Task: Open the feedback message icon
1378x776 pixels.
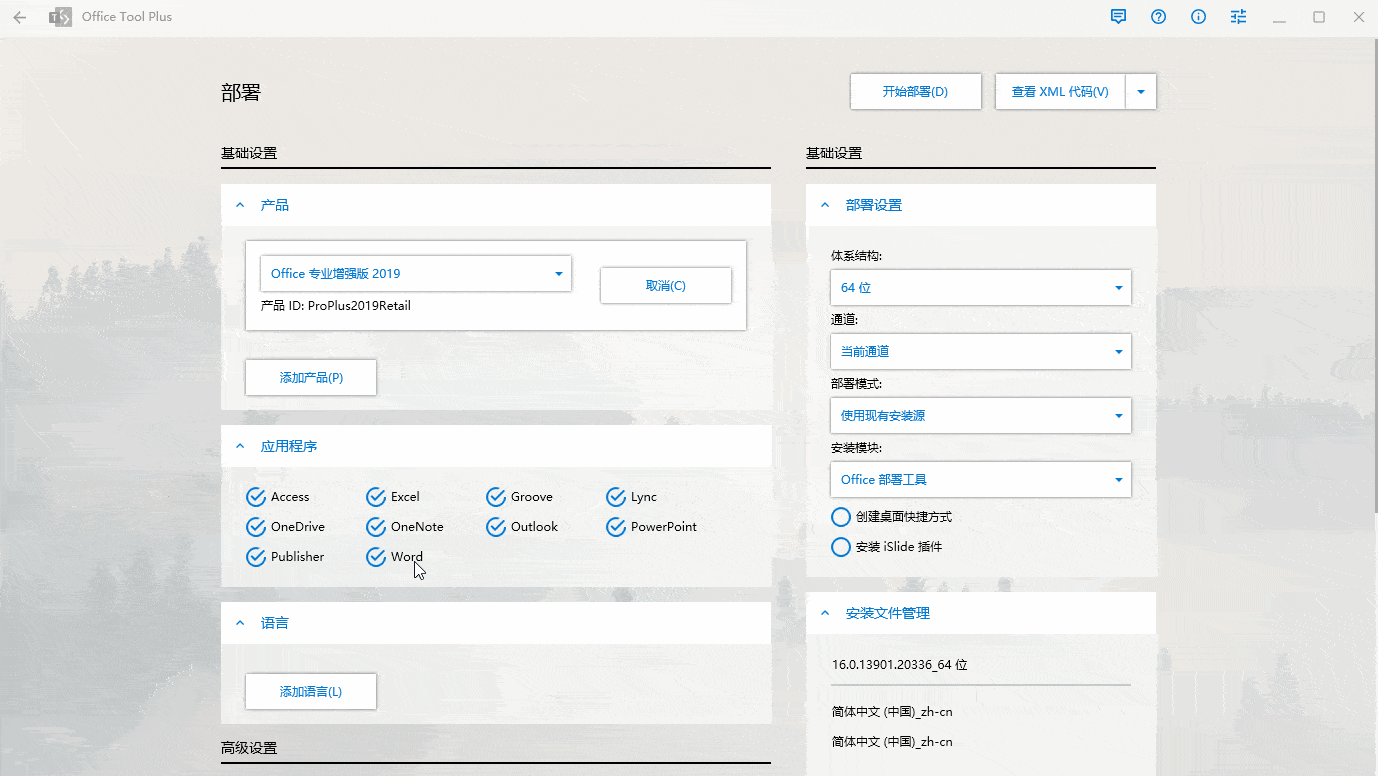Action: click(1118, 17)
